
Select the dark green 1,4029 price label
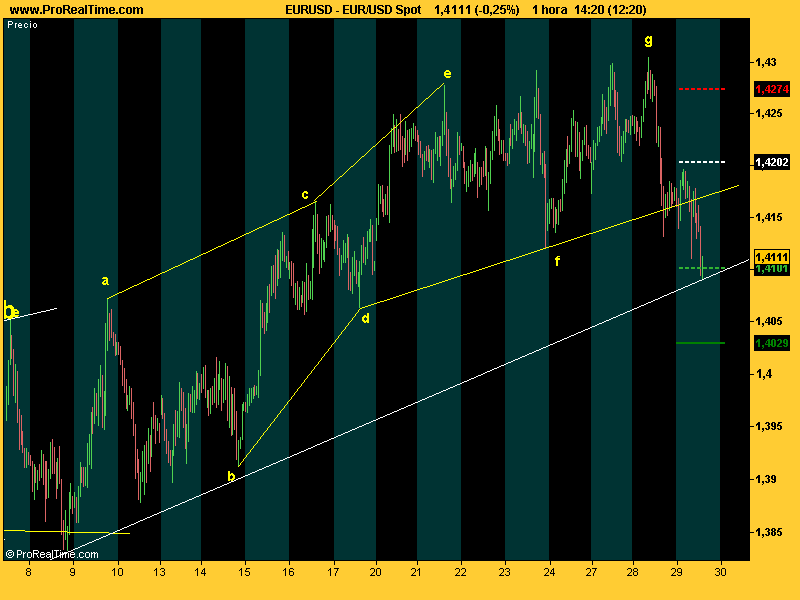pyautogui.click(x=772, y=343)
